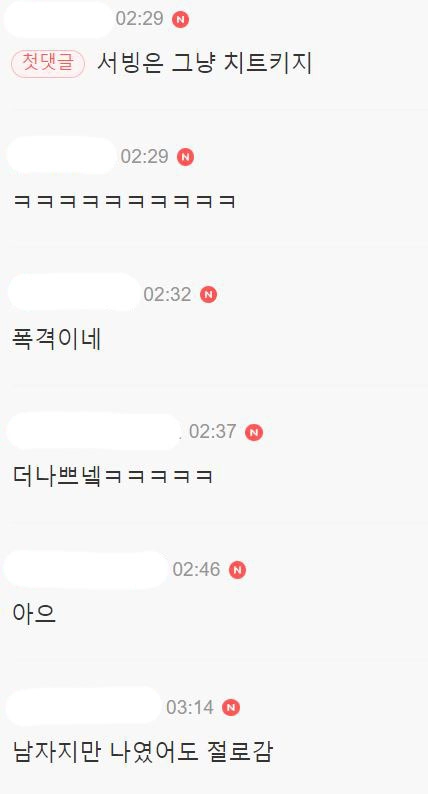The image size is (428, 794).
Task: Open the blurred nickname of the 02:32 commenter
Action: point(74,293)
